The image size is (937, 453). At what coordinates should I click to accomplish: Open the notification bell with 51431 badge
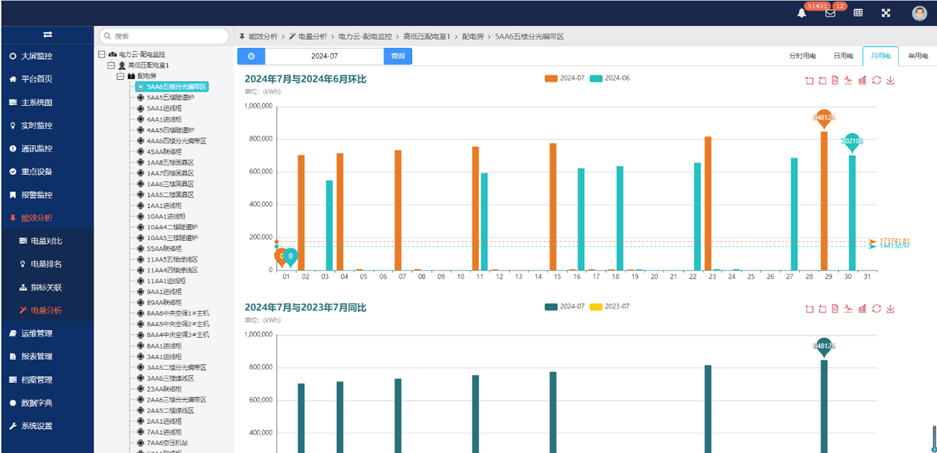coord(801,13)
